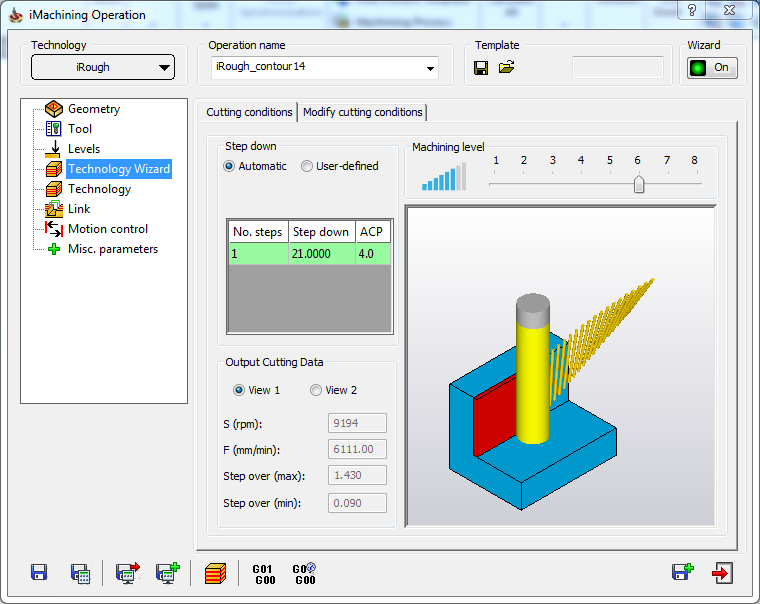Viewport: 760px width, 604px height.
Task: Select Tool in the tree
Action: coord(80,129)
